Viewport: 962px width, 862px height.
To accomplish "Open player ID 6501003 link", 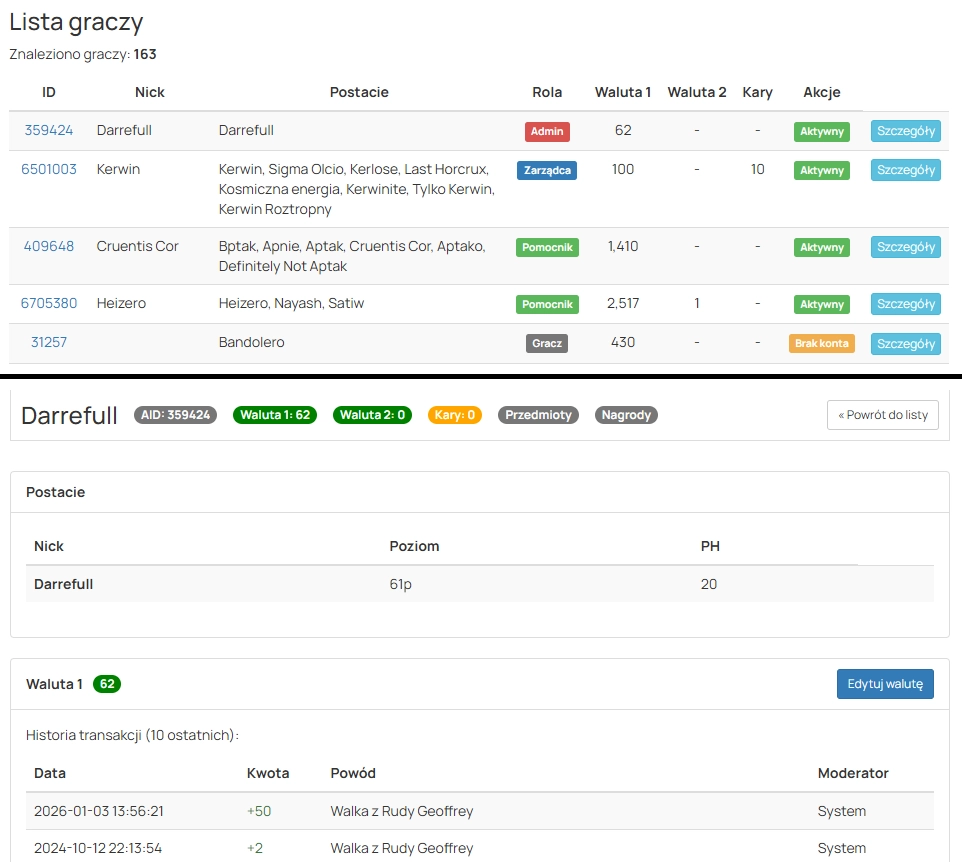I will tap(49, 169).
